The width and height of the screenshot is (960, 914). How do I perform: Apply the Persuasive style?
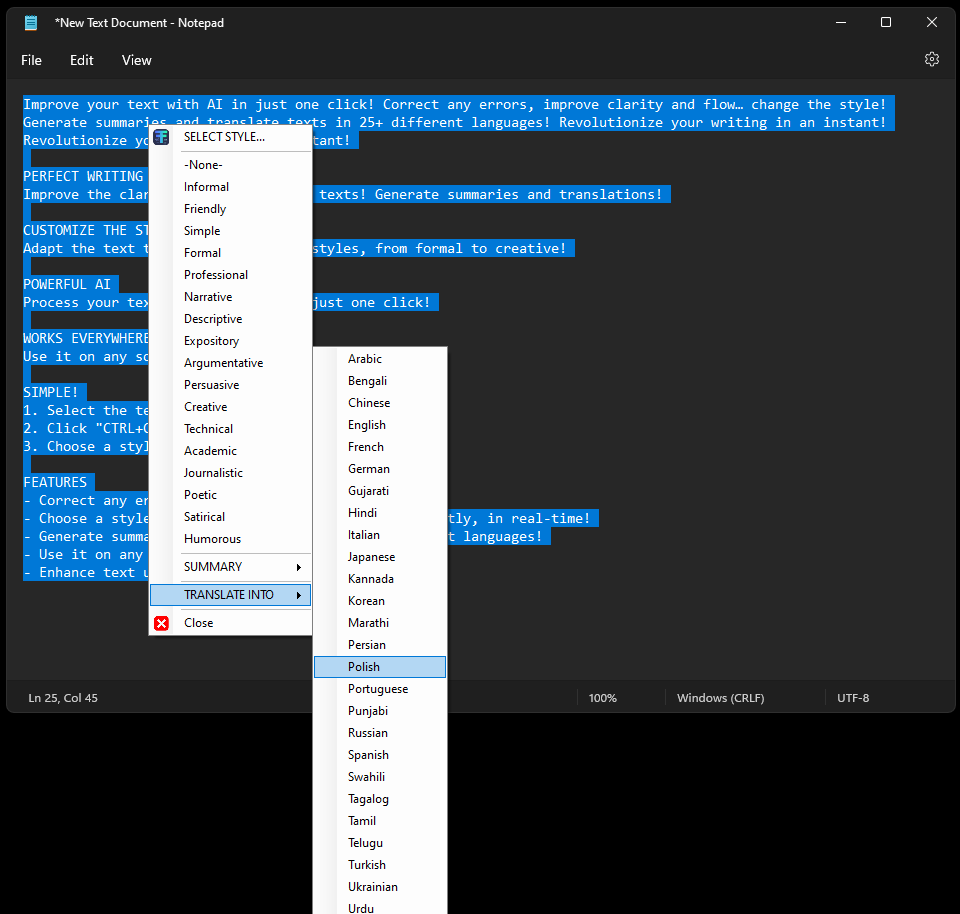231,385
